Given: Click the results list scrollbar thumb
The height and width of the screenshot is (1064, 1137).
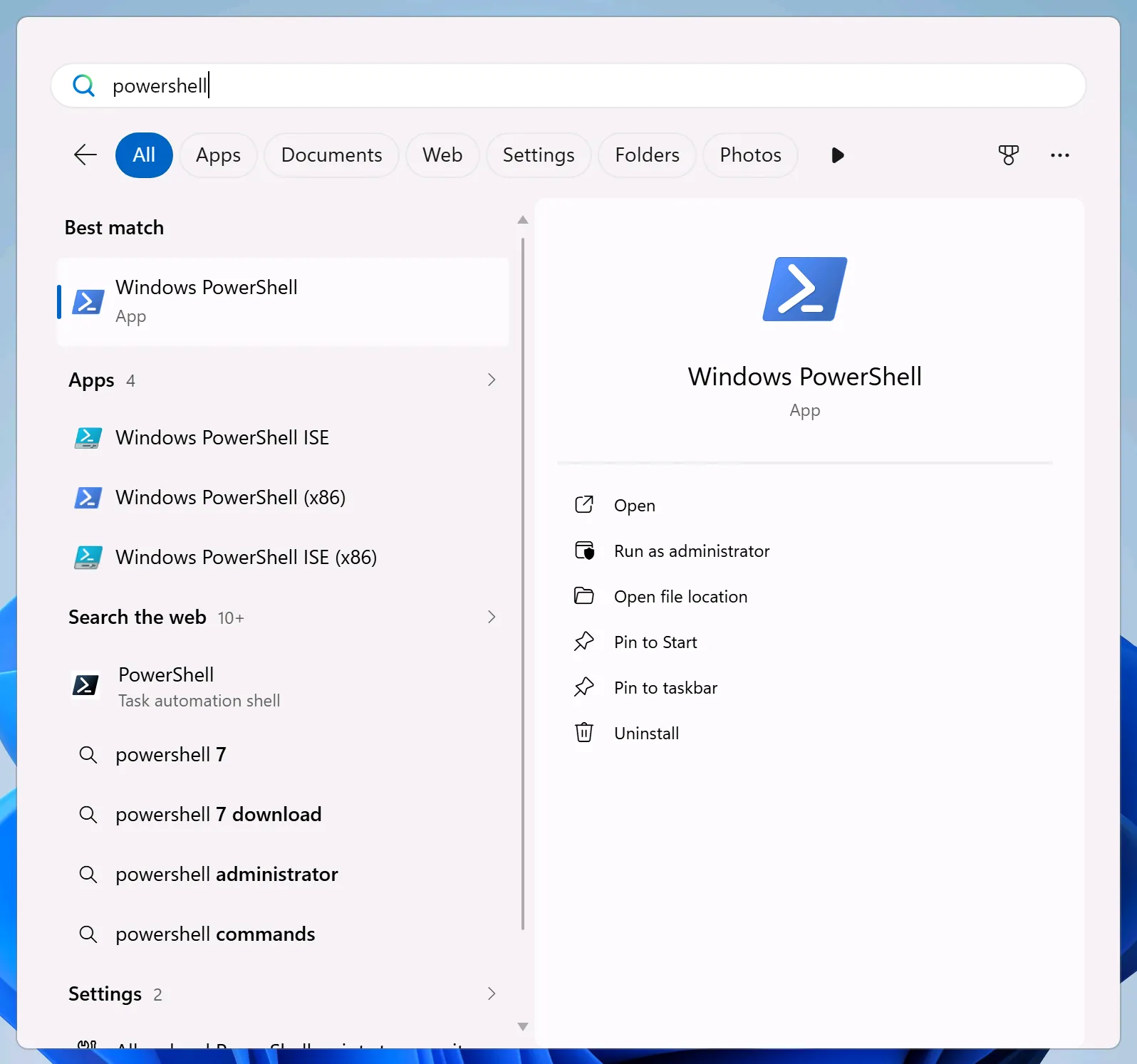Looking at the screenshot, I should 523,584.
